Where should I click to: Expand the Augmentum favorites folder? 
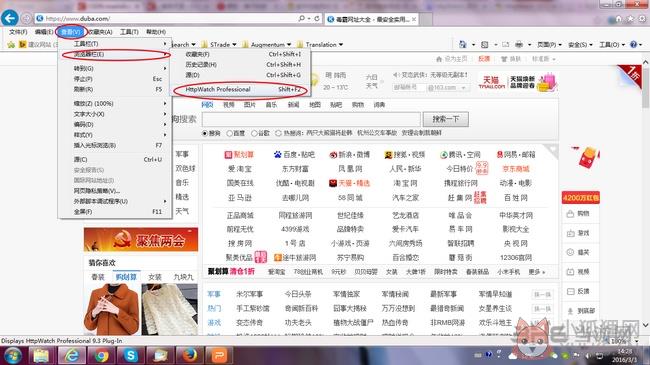267,44
